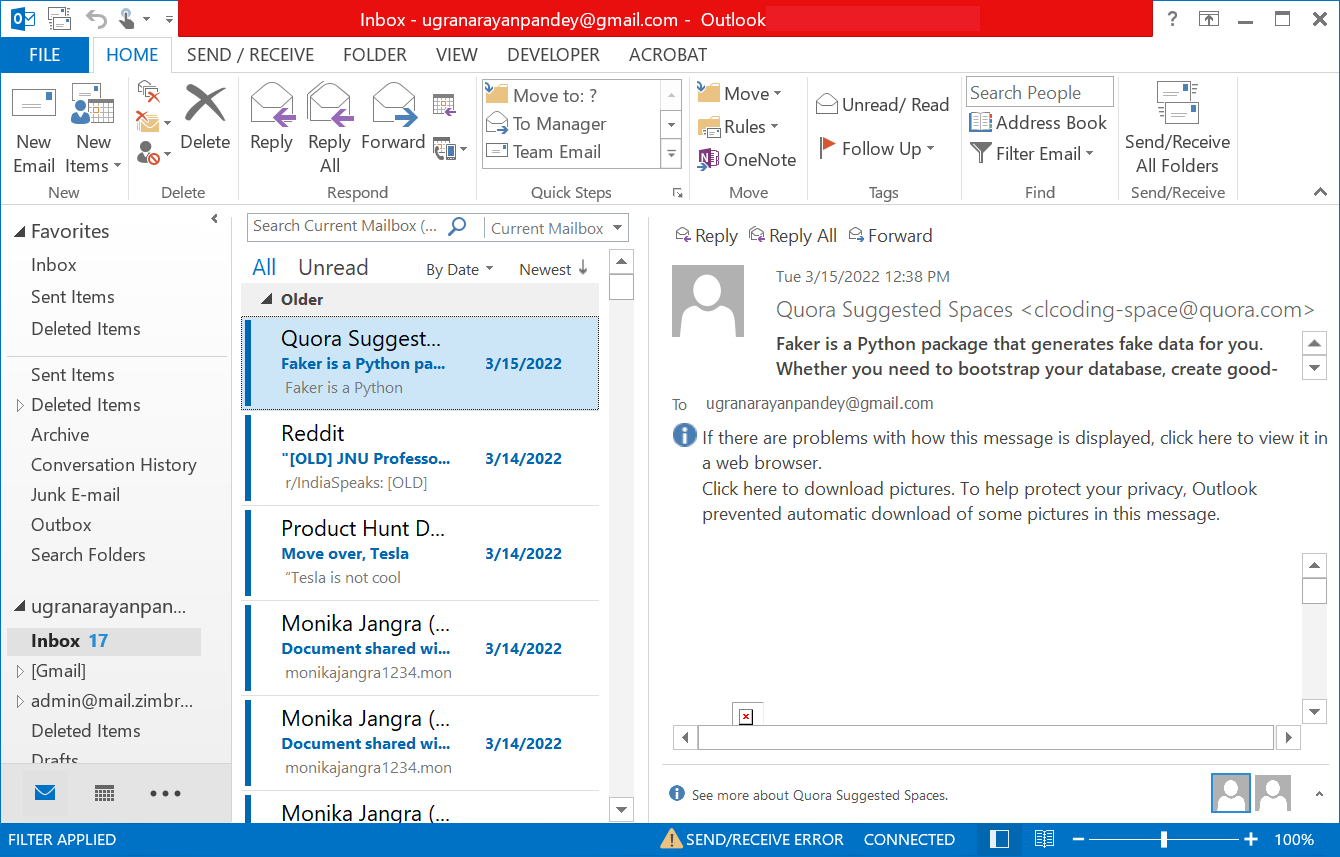Click the Reply All ribbon icon
Viewport: 1340px width, 857px height.
pyautogui.click(x=329, y=106)
